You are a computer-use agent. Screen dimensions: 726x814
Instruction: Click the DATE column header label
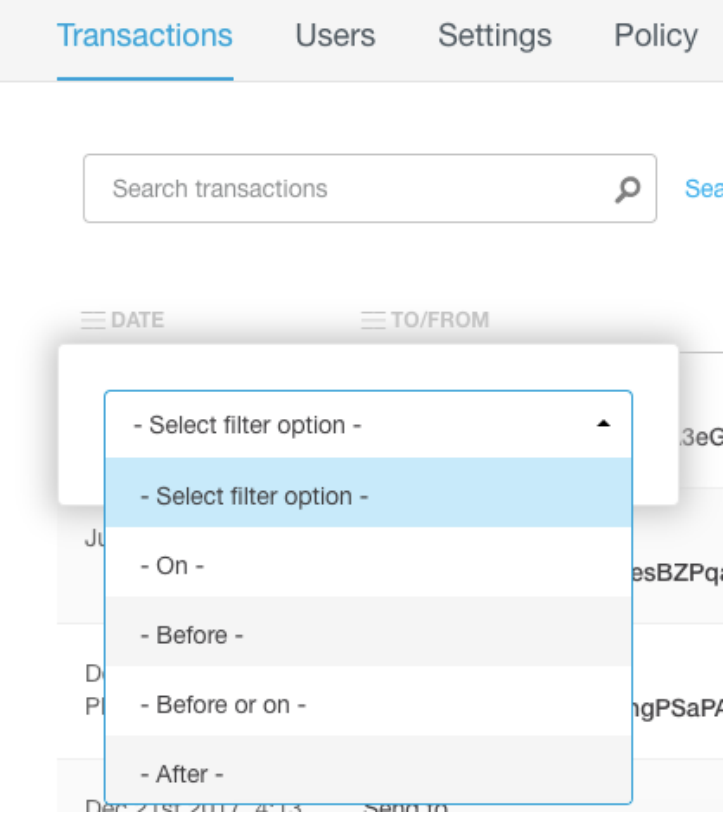click(137, 321)
